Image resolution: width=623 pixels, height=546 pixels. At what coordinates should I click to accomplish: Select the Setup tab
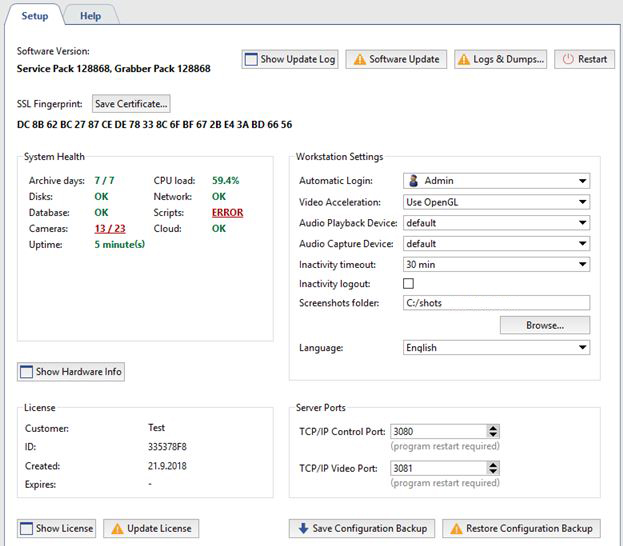point(35,16)
